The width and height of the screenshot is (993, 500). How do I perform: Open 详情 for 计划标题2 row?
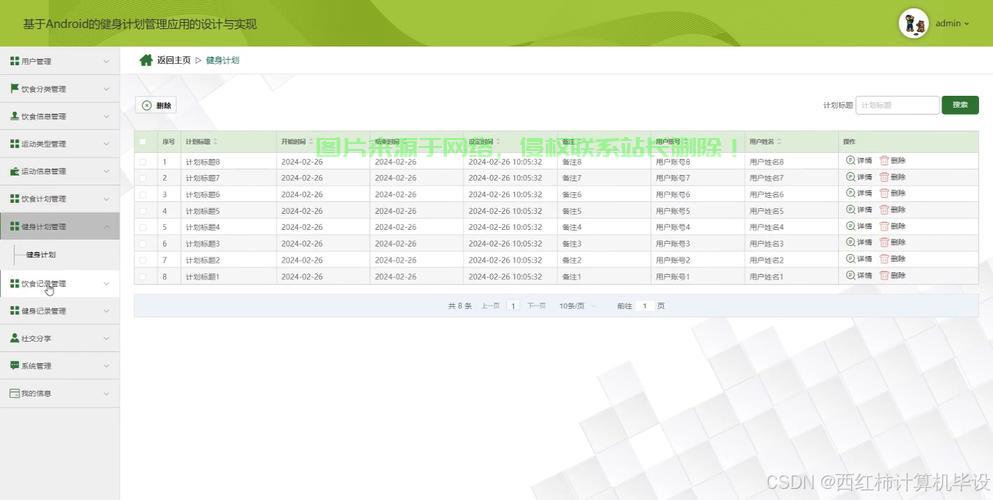click(859, 259)
